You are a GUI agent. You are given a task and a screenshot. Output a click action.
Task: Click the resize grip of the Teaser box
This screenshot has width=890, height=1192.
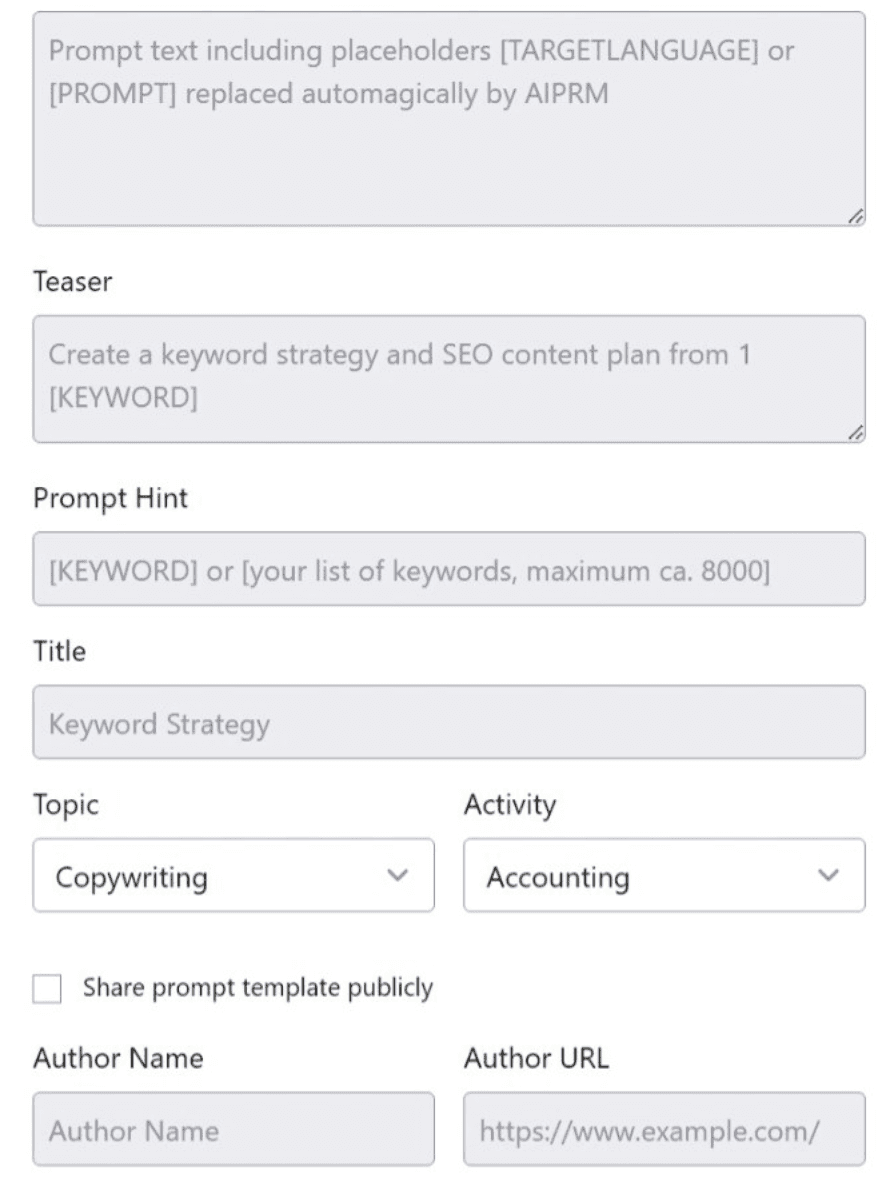858,432
